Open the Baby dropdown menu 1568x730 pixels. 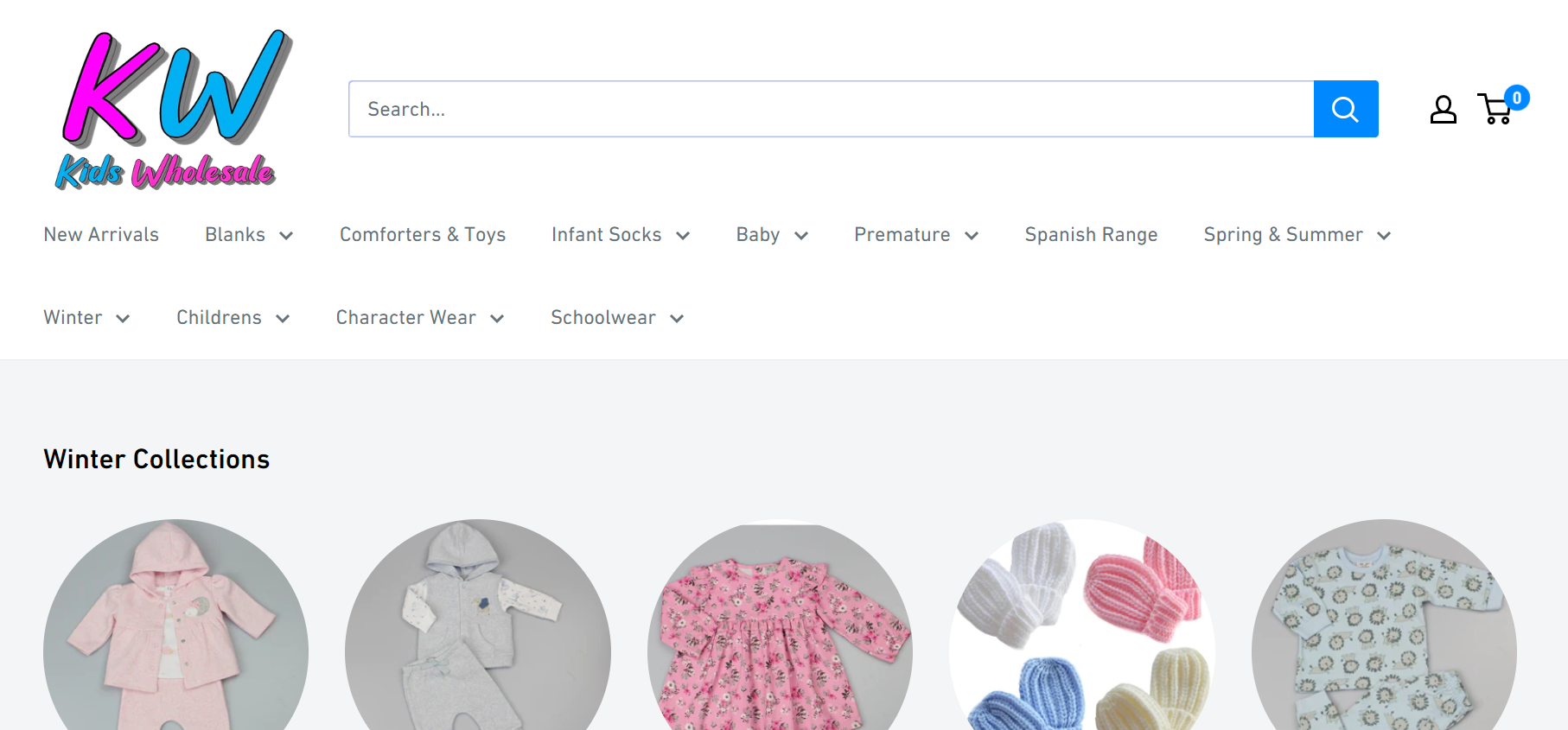772,235
